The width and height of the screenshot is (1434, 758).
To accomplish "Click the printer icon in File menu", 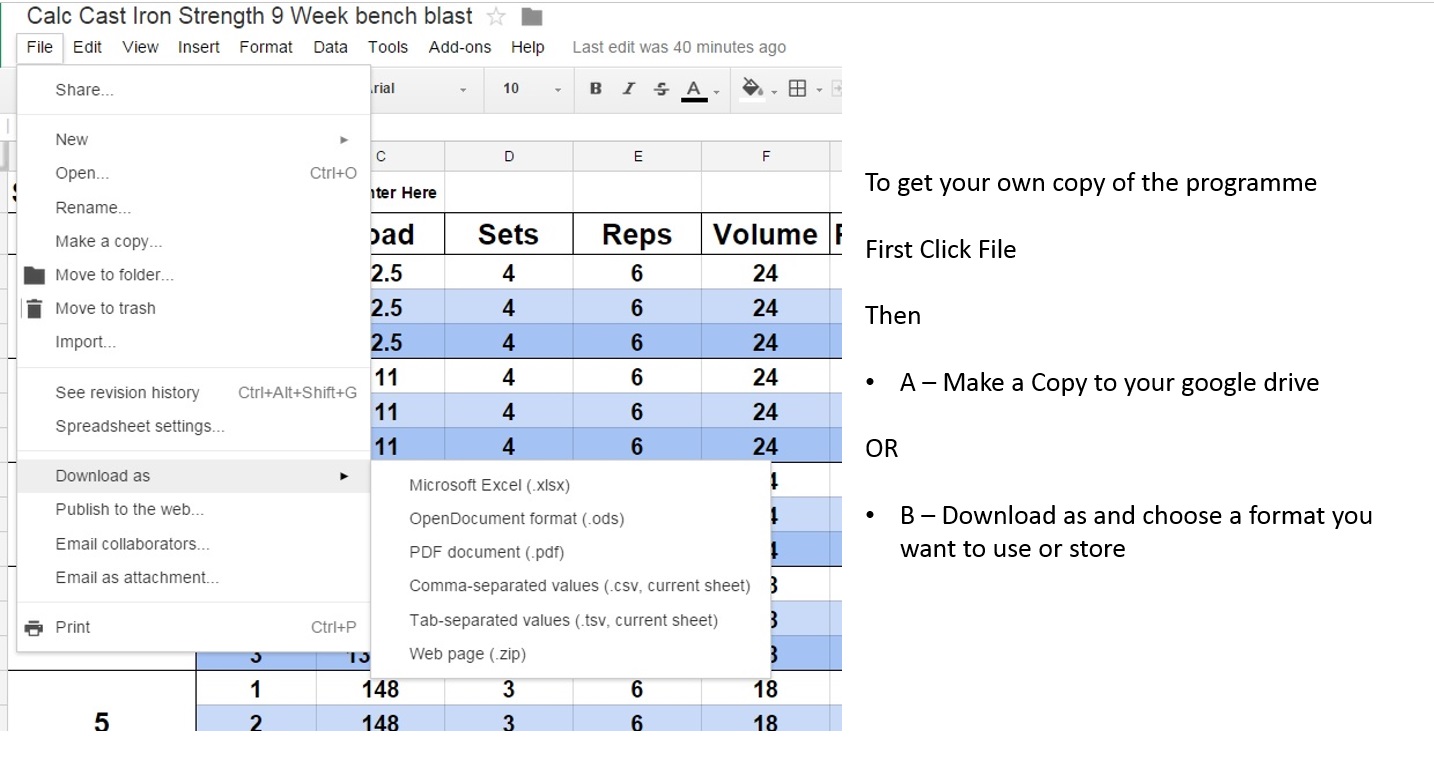I will [35, 628].
